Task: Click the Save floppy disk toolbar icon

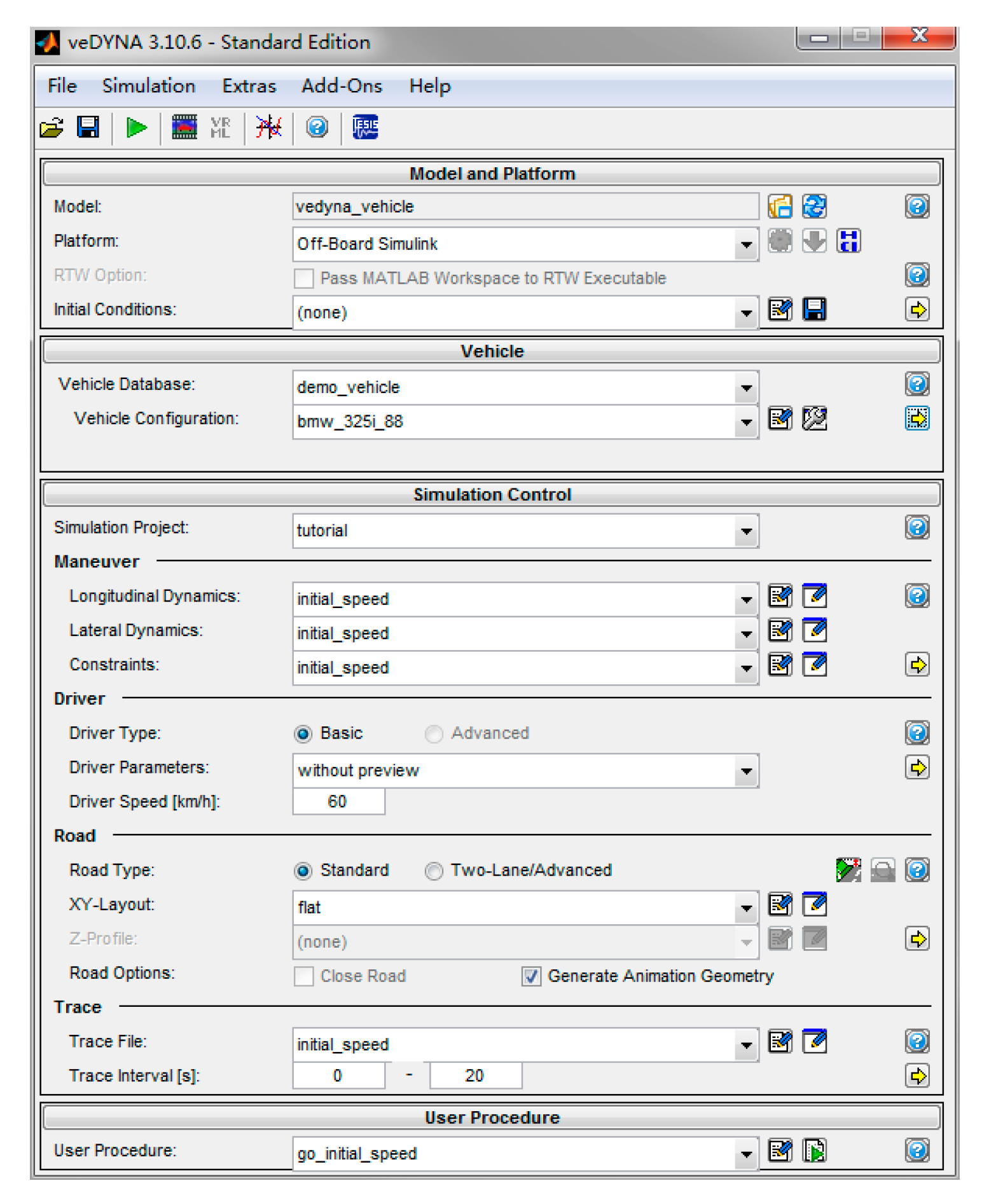Action: point(88,127)
